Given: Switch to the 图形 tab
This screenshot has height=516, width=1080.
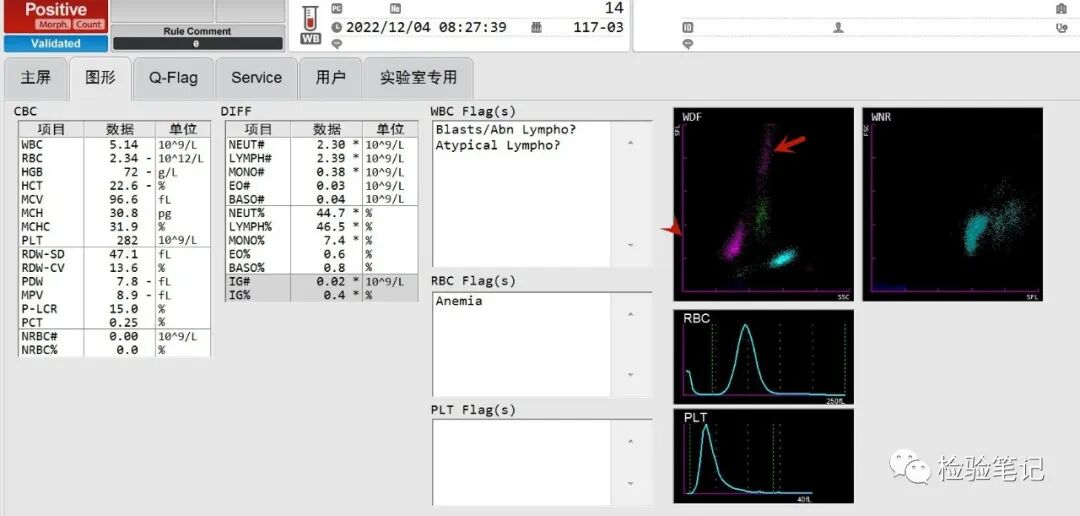Looking at the screenshot, I should 101,78.
